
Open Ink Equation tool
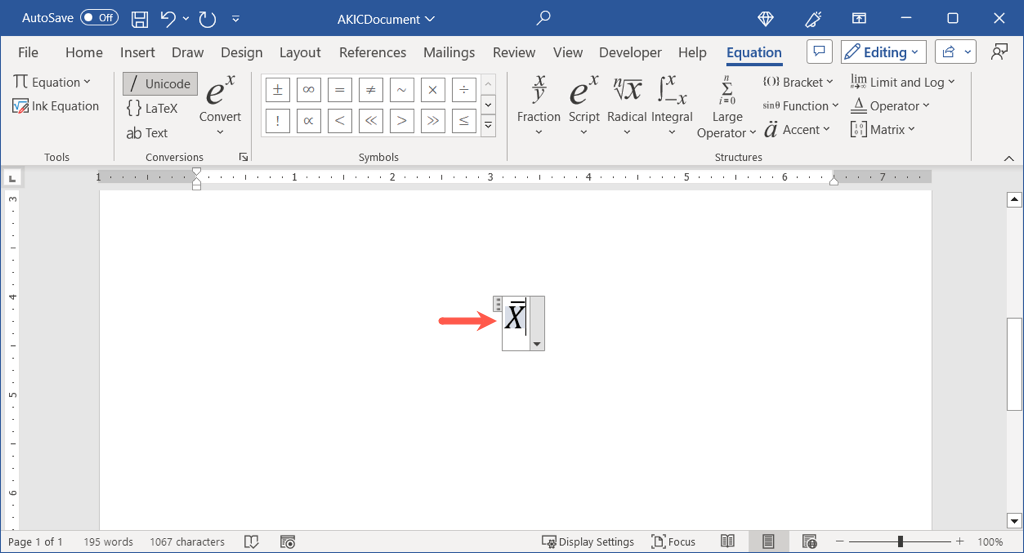coord(56,106)
